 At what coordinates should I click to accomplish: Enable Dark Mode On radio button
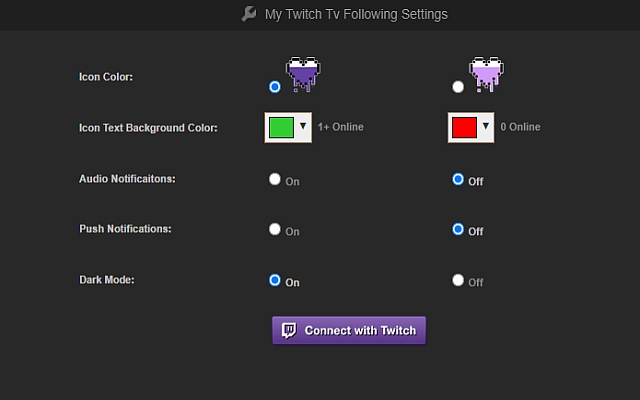(x=275, y=280)
